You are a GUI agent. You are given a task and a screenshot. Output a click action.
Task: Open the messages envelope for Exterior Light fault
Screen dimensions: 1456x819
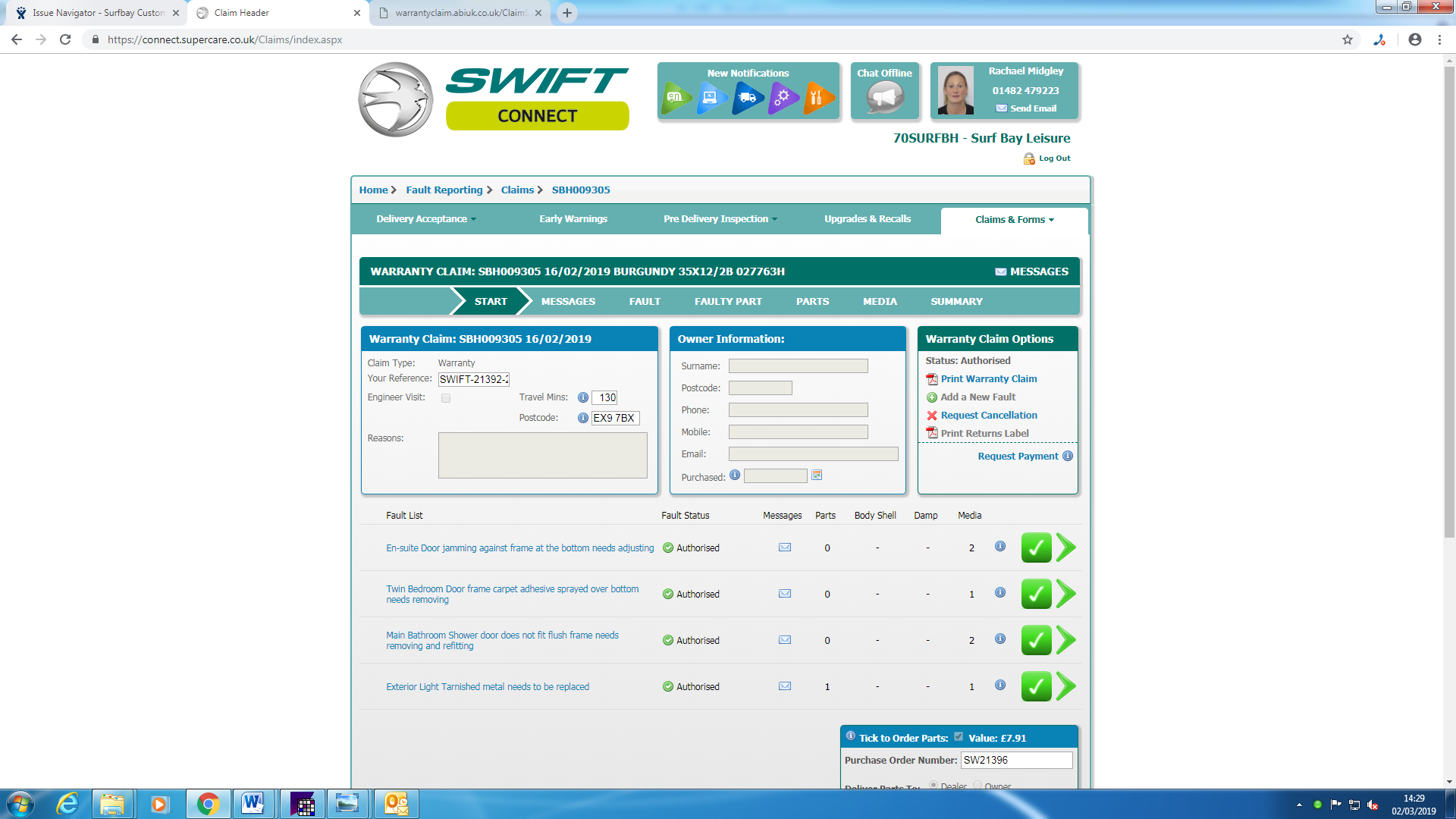pyautogui.click(x=785, y=686)
